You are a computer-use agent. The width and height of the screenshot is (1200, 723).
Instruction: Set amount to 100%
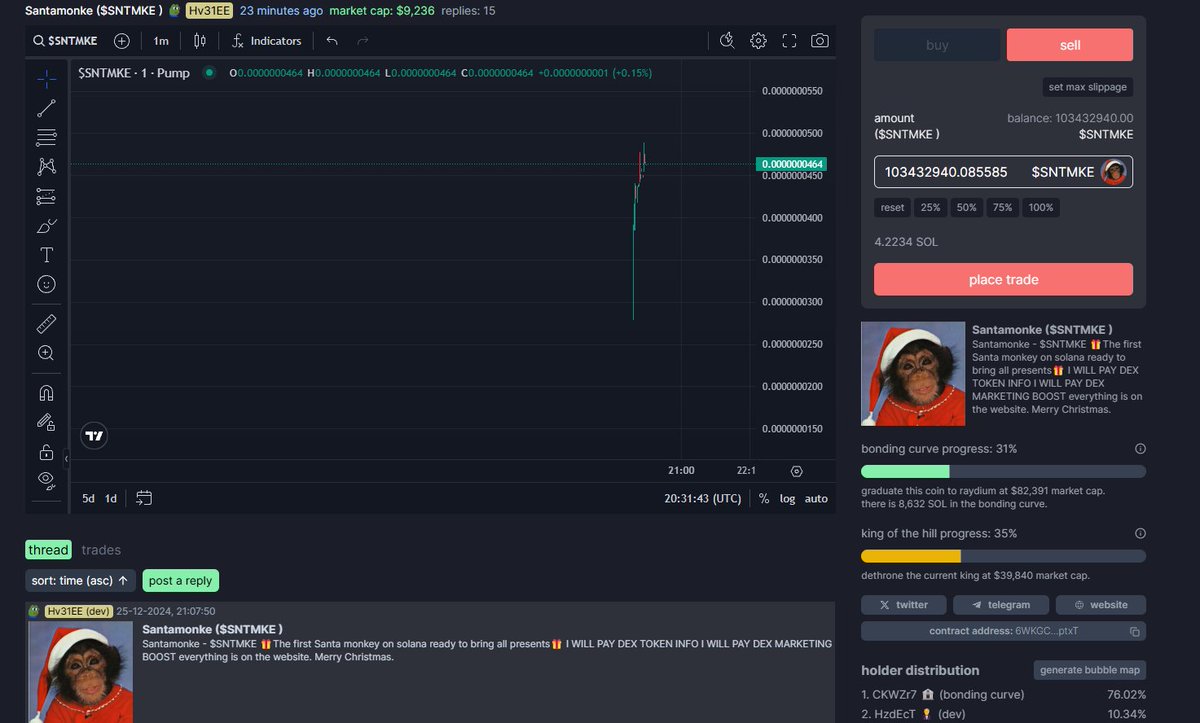[x=1041, y=208]
